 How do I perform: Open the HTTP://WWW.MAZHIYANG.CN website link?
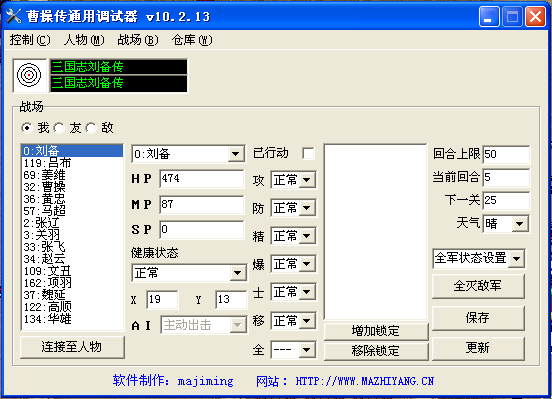point(364,381)
